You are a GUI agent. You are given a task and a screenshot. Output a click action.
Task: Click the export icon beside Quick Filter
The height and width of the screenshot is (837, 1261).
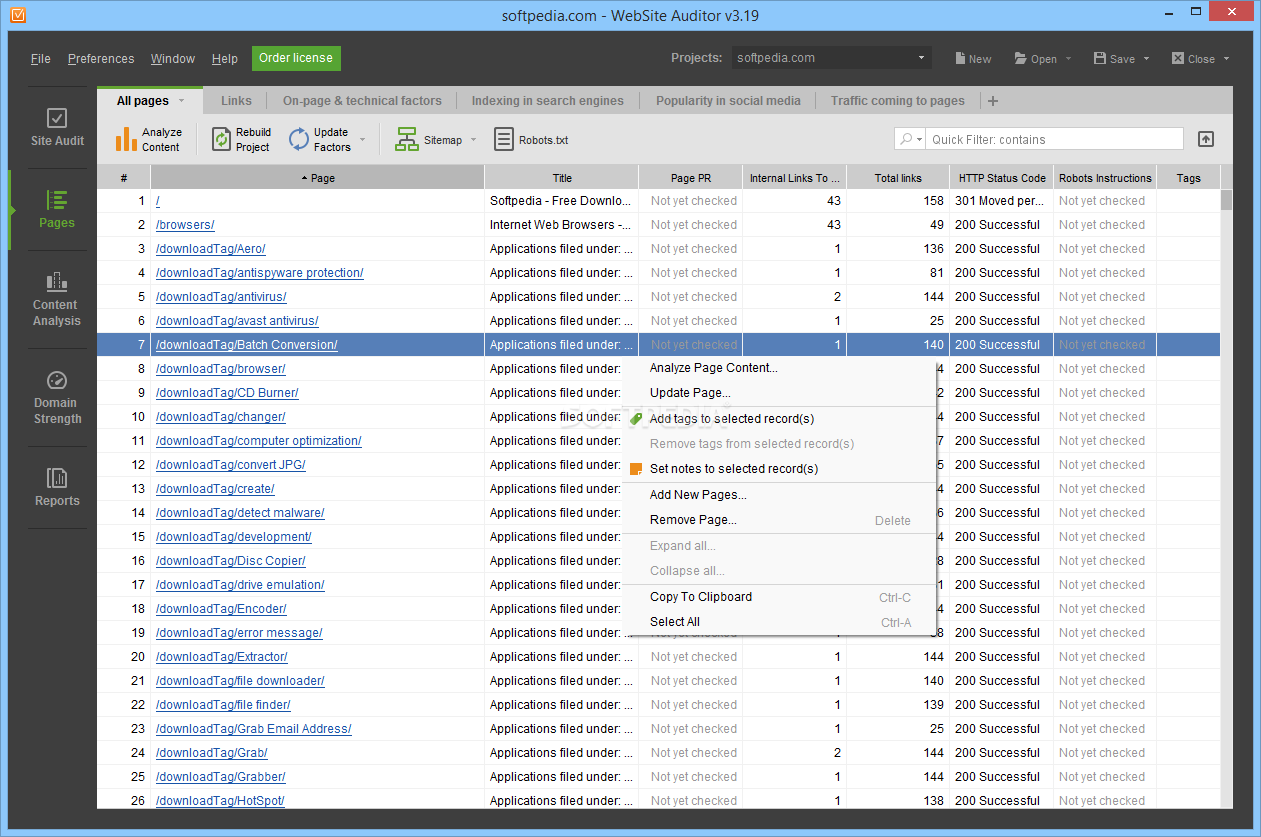point(1206,139)
